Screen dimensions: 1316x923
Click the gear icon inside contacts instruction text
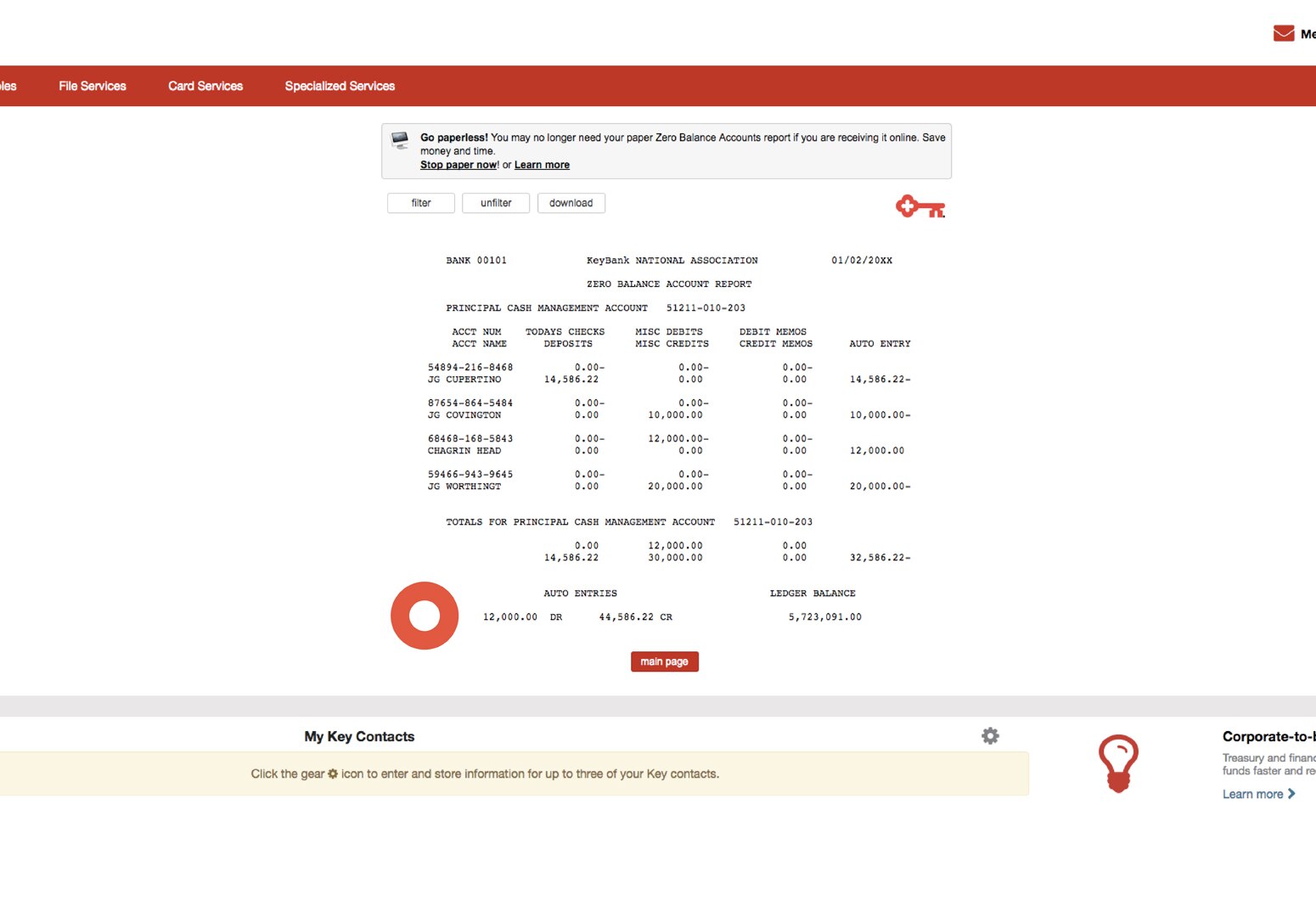coord(331,774)
